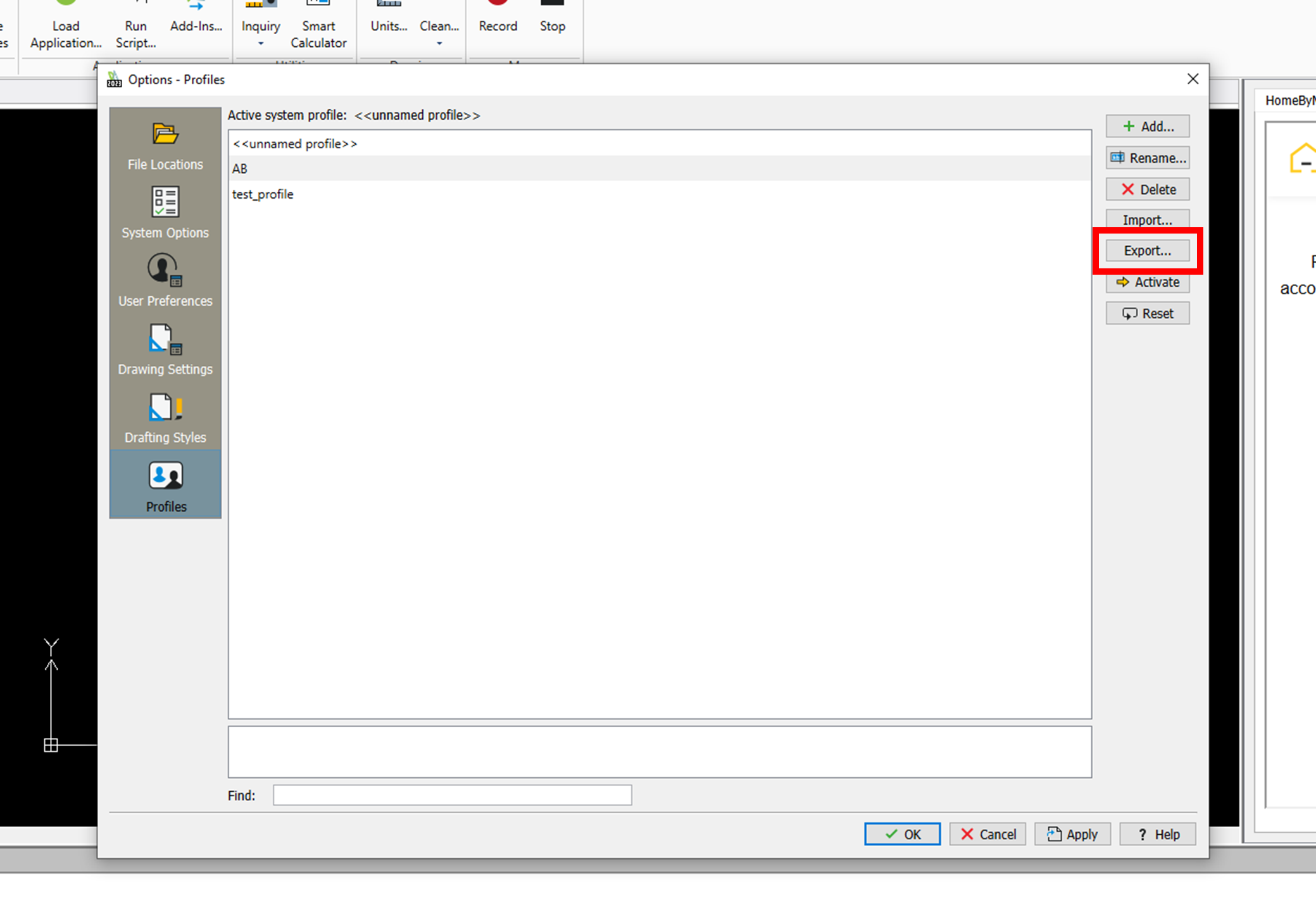Image resolution: width=1316 pixels, height=919 pixels.
Task: Expand the Clean dropdown arrow
Action: 439,44
